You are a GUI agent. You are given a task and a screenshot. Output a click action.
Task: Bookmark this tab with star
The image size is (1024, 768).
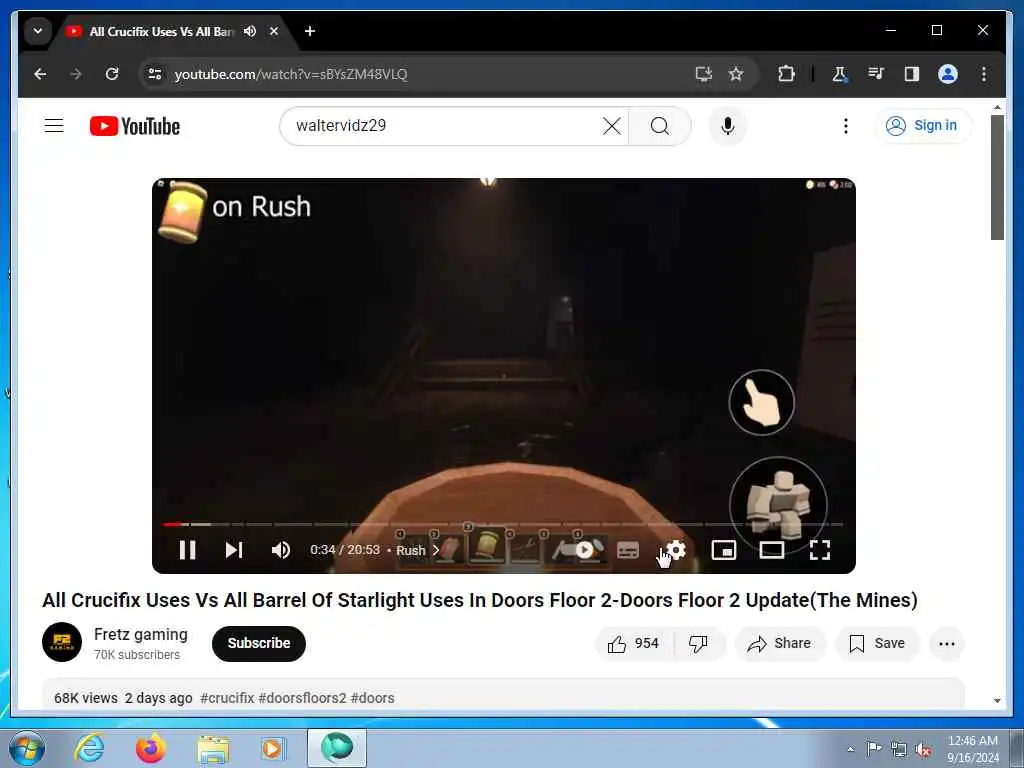(x=736, y=74)
